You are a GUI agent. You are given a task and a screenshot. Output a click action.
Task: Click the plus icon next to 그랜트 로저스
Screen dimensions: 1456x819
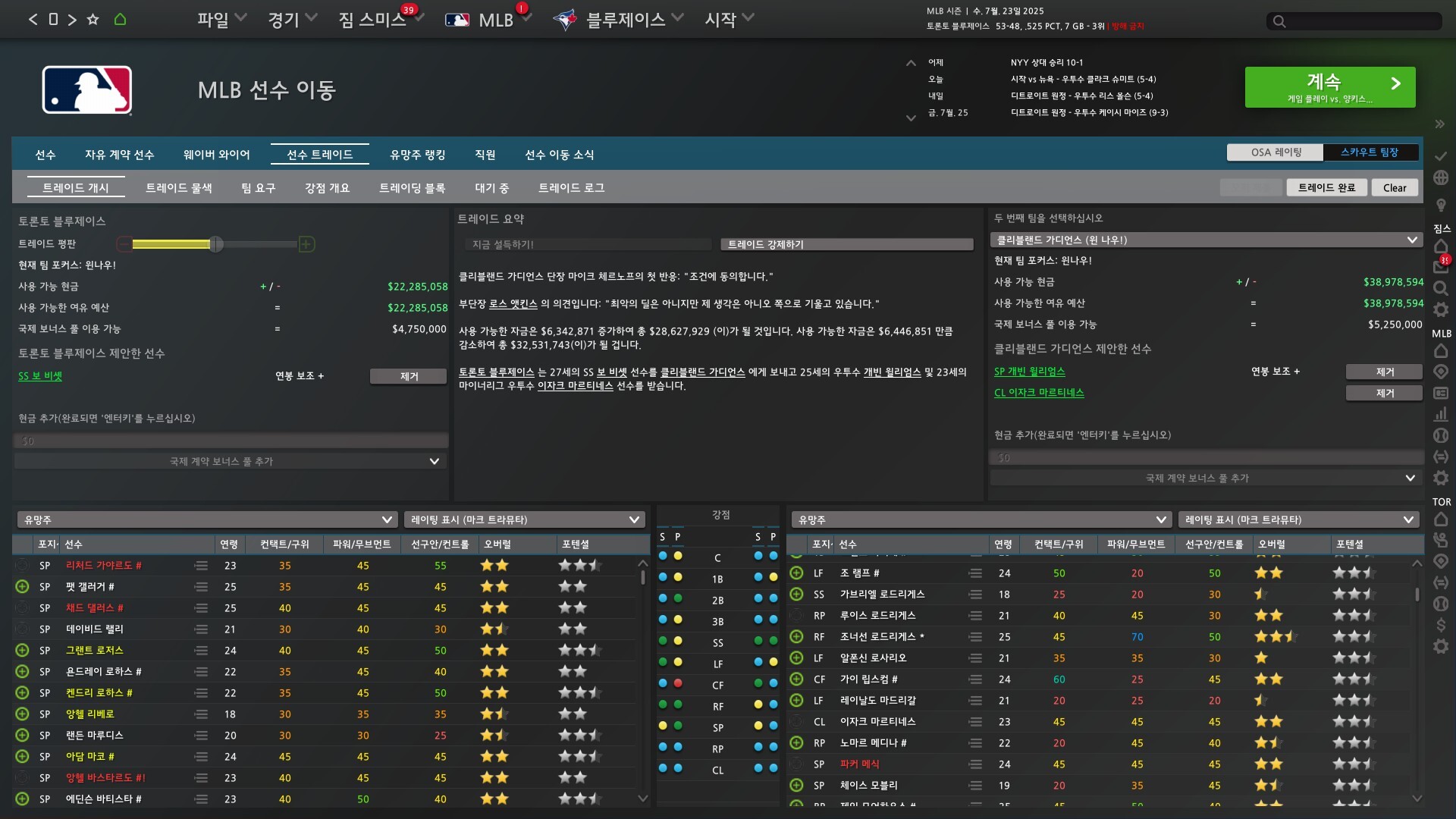[x=22, y=651]
